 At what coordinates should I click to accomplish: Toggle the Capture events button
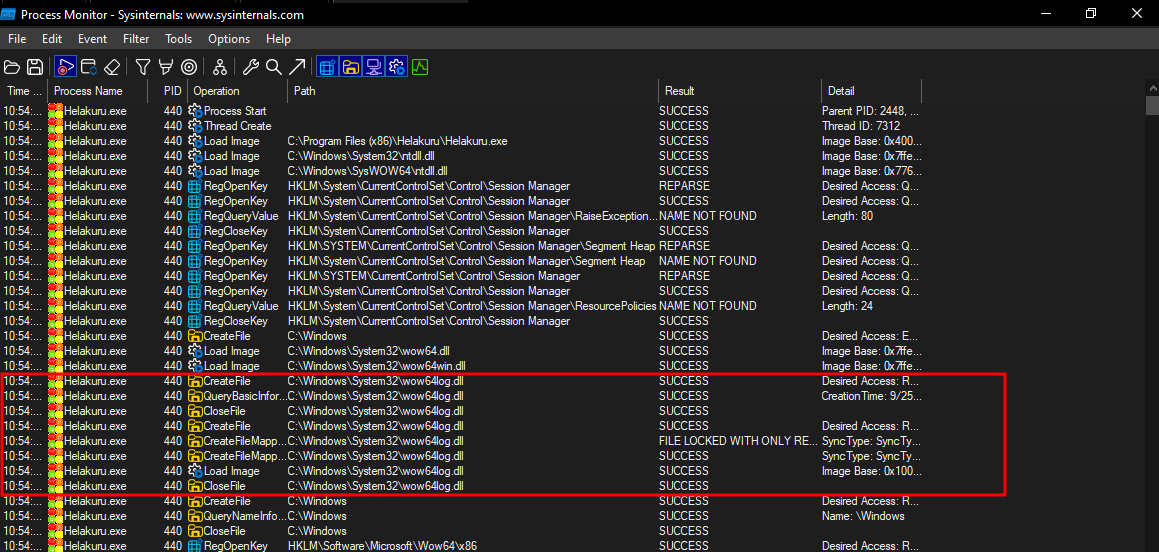coord(65,67)
